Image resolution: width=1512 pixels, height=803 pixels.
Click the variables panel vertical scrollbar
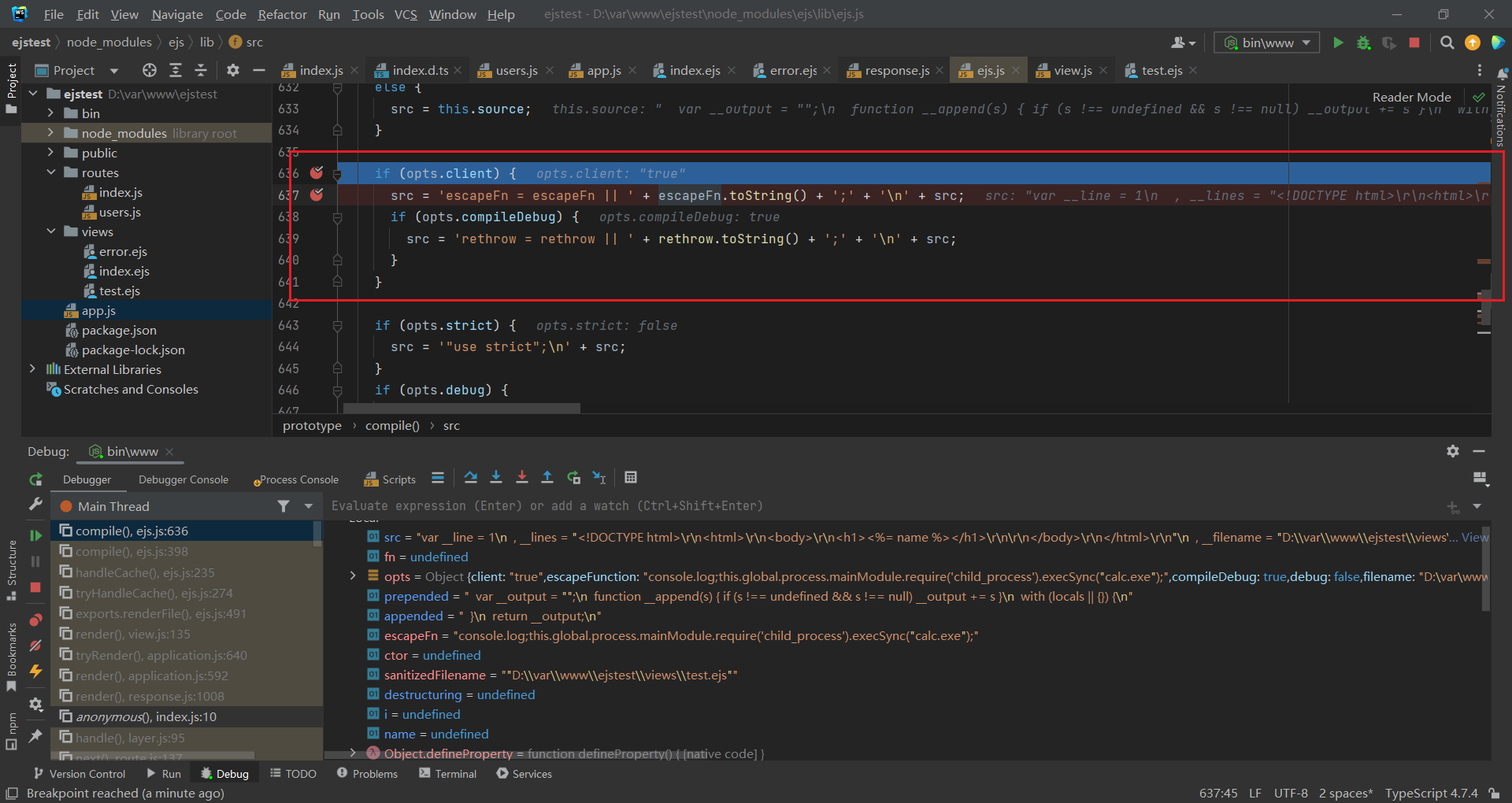(1486, 568)
